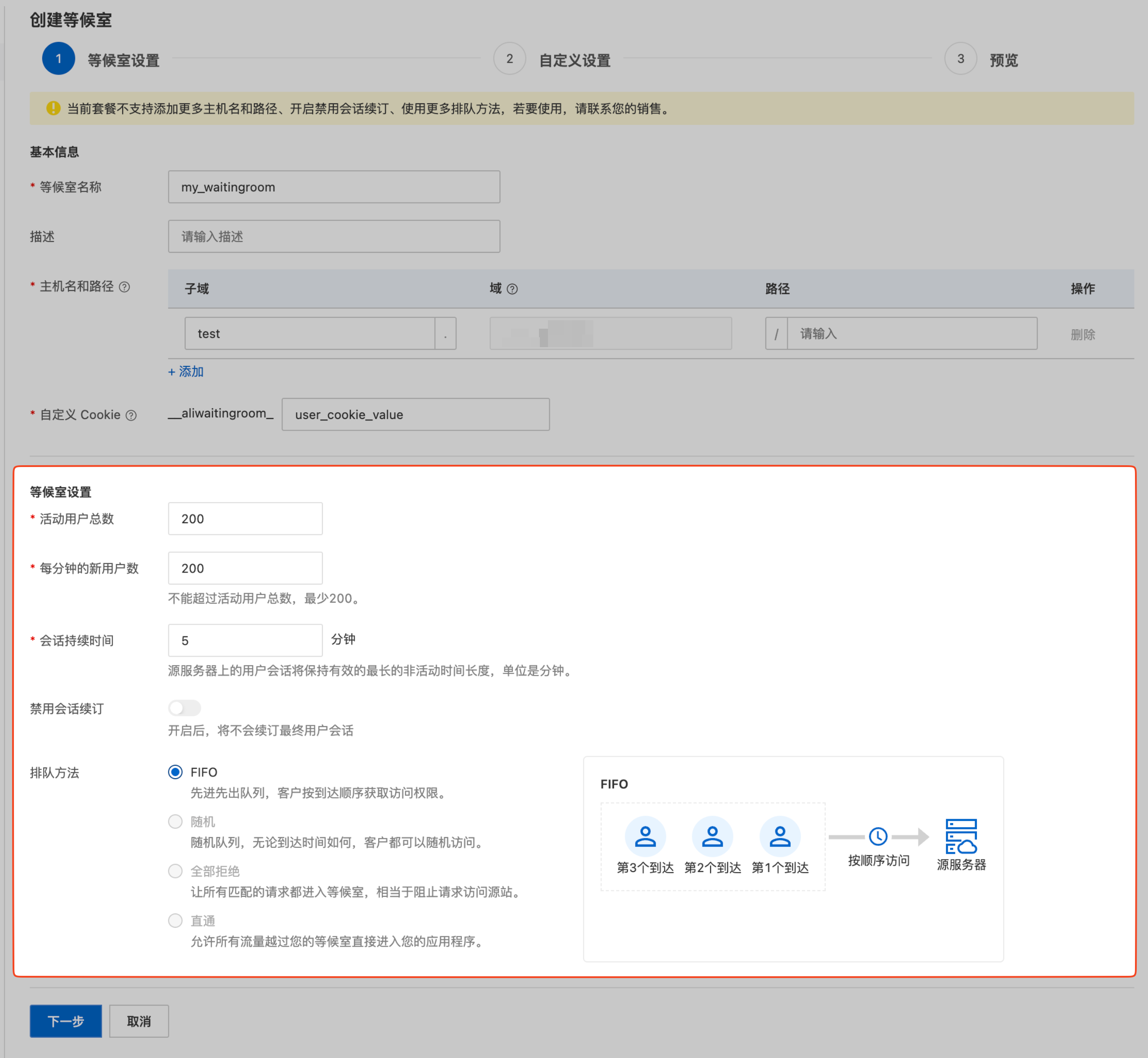Select the 随机 queuing method radio
The height and width of the screenshot is (1058, 1148).
tap(175, 821)
